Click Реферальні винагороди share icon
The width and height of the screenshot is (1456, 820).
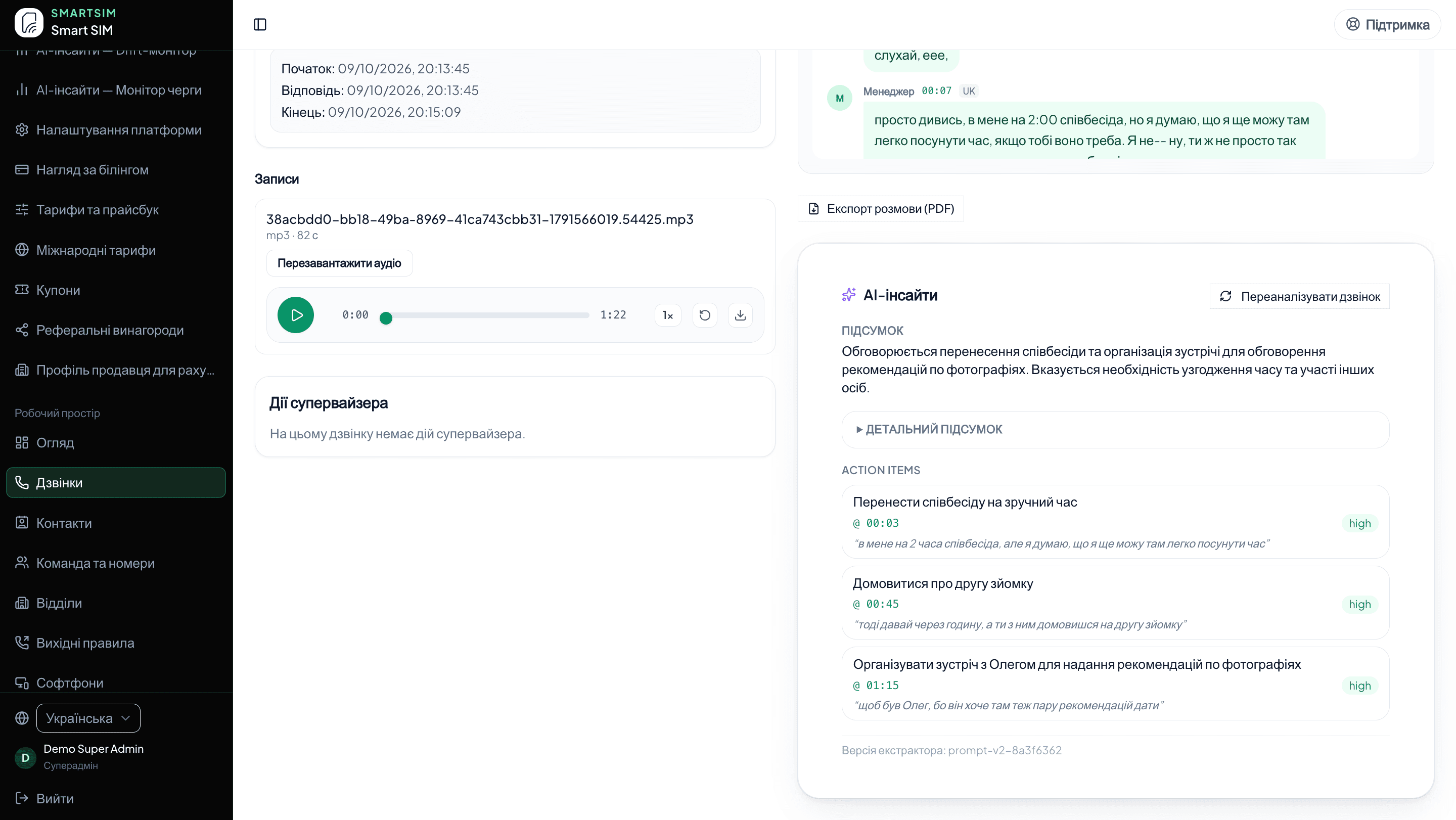[22, 330]
